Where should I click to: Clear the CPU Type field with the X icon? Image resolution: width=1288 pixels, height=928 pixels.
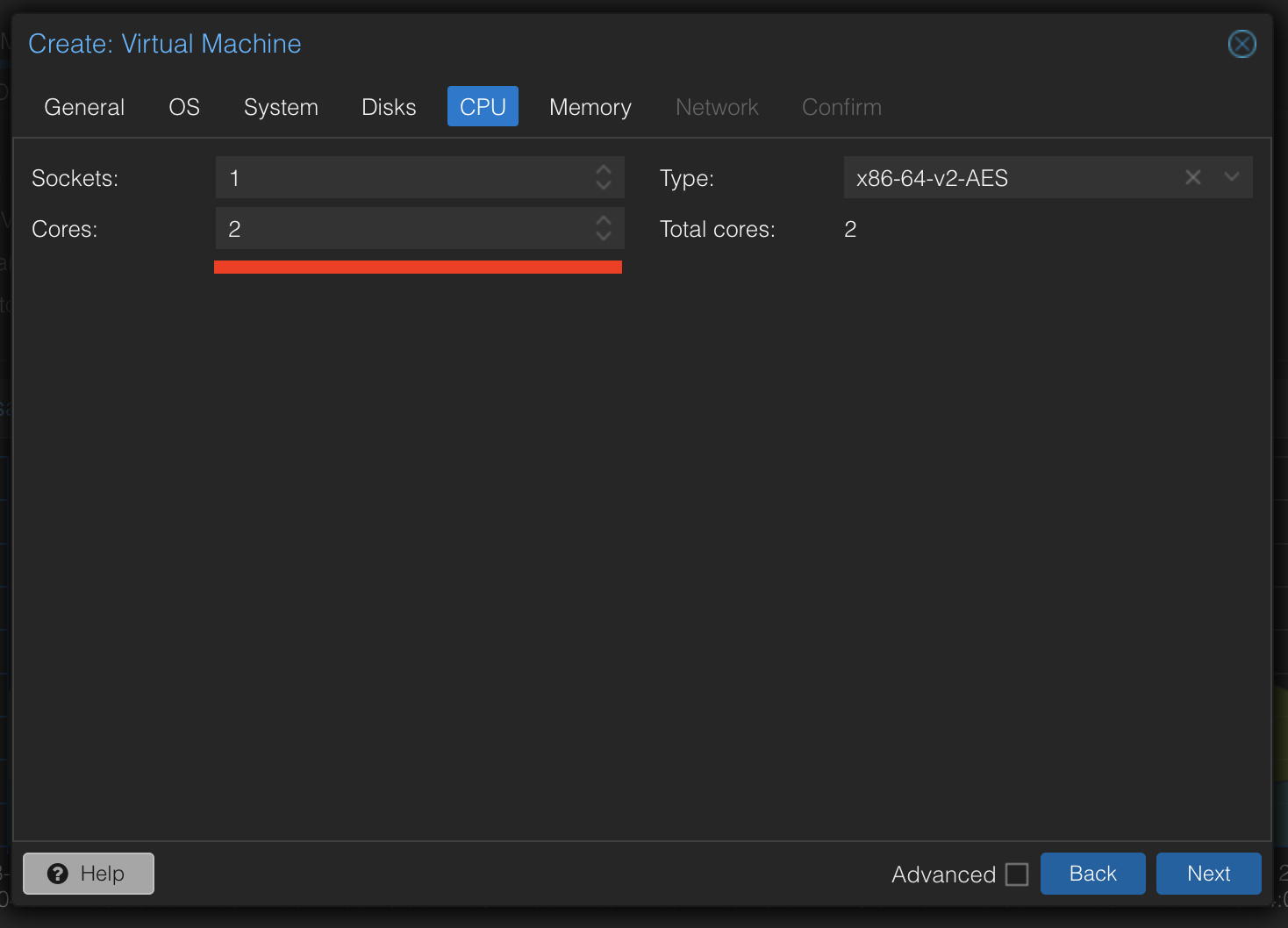point(1192,177)
